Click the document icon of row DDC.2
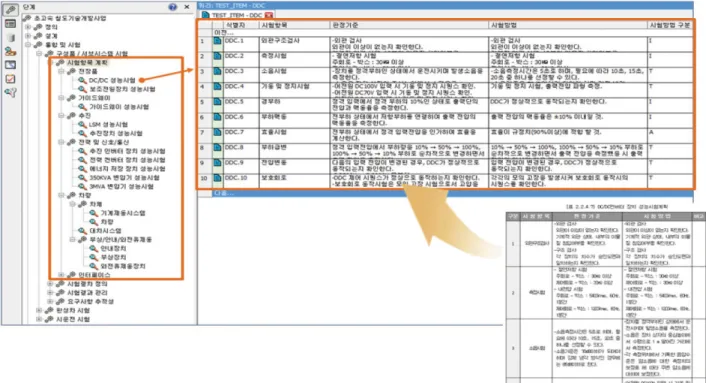This screenshot has height=383, width=706. [217, 56]
